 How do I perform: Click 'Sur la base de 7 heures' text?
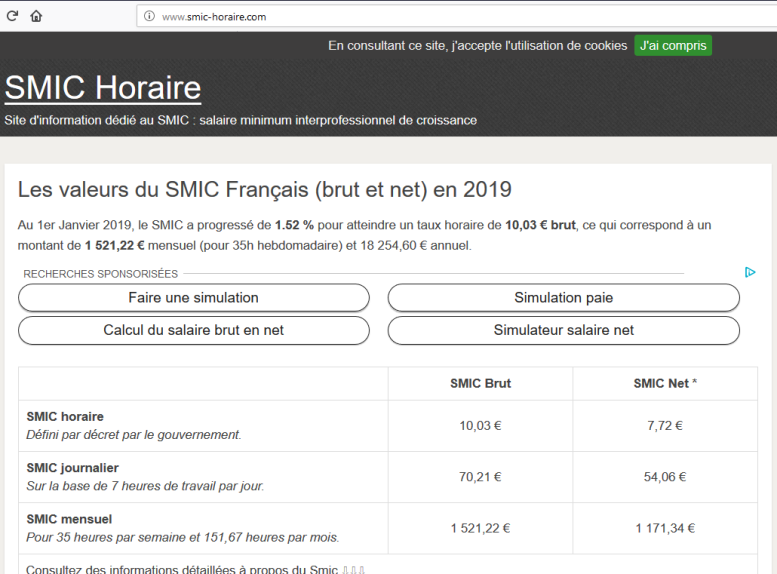[x=145, y=486]
